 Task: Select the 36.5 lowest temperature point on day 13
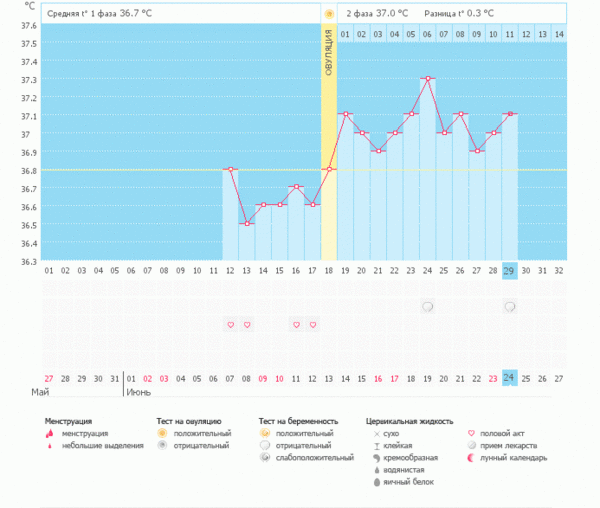tap(247, 223)
